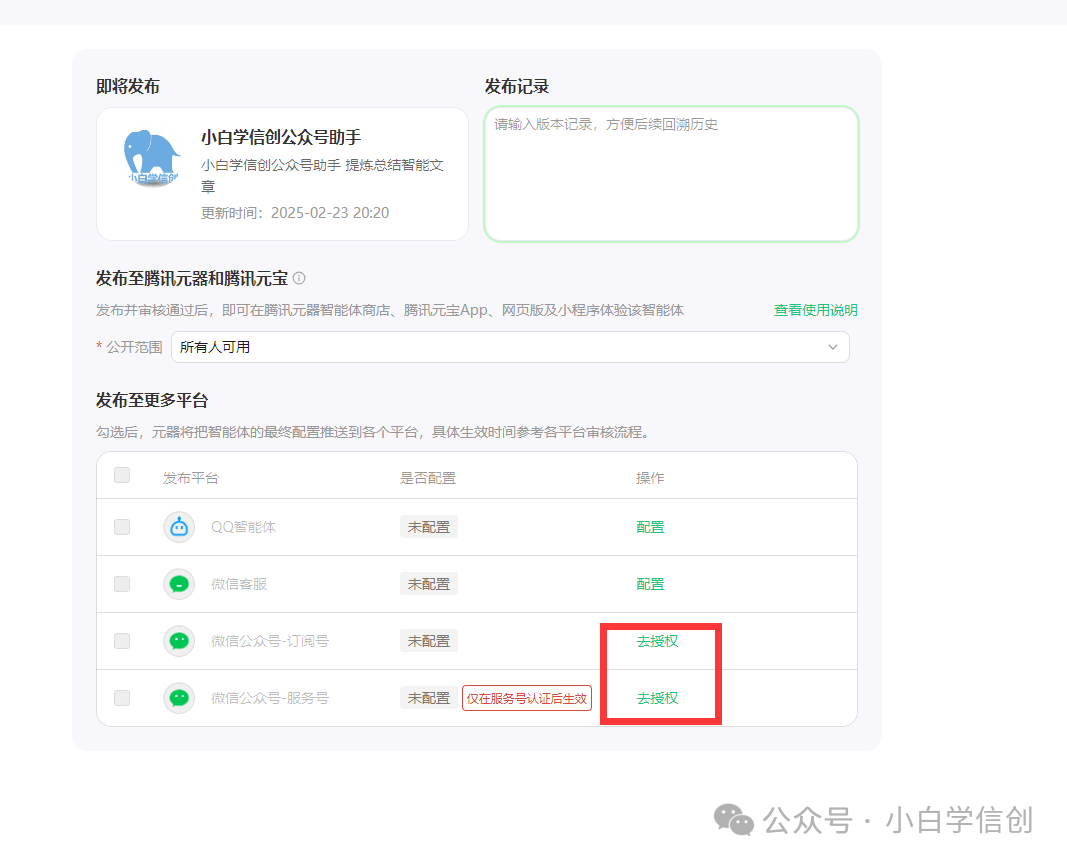Click the 公开范围 field label
Image resolution: width=1067 pixels, height=863 pixels.
coord(134,347)
